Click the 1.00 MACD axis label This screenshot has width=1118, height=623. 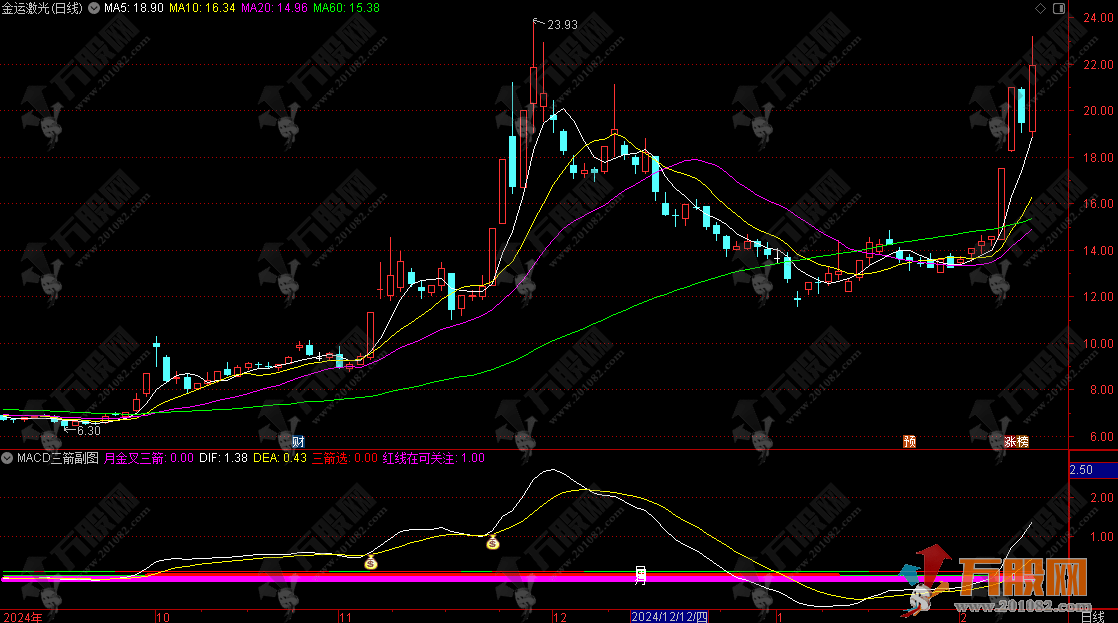coord(1102,537)
